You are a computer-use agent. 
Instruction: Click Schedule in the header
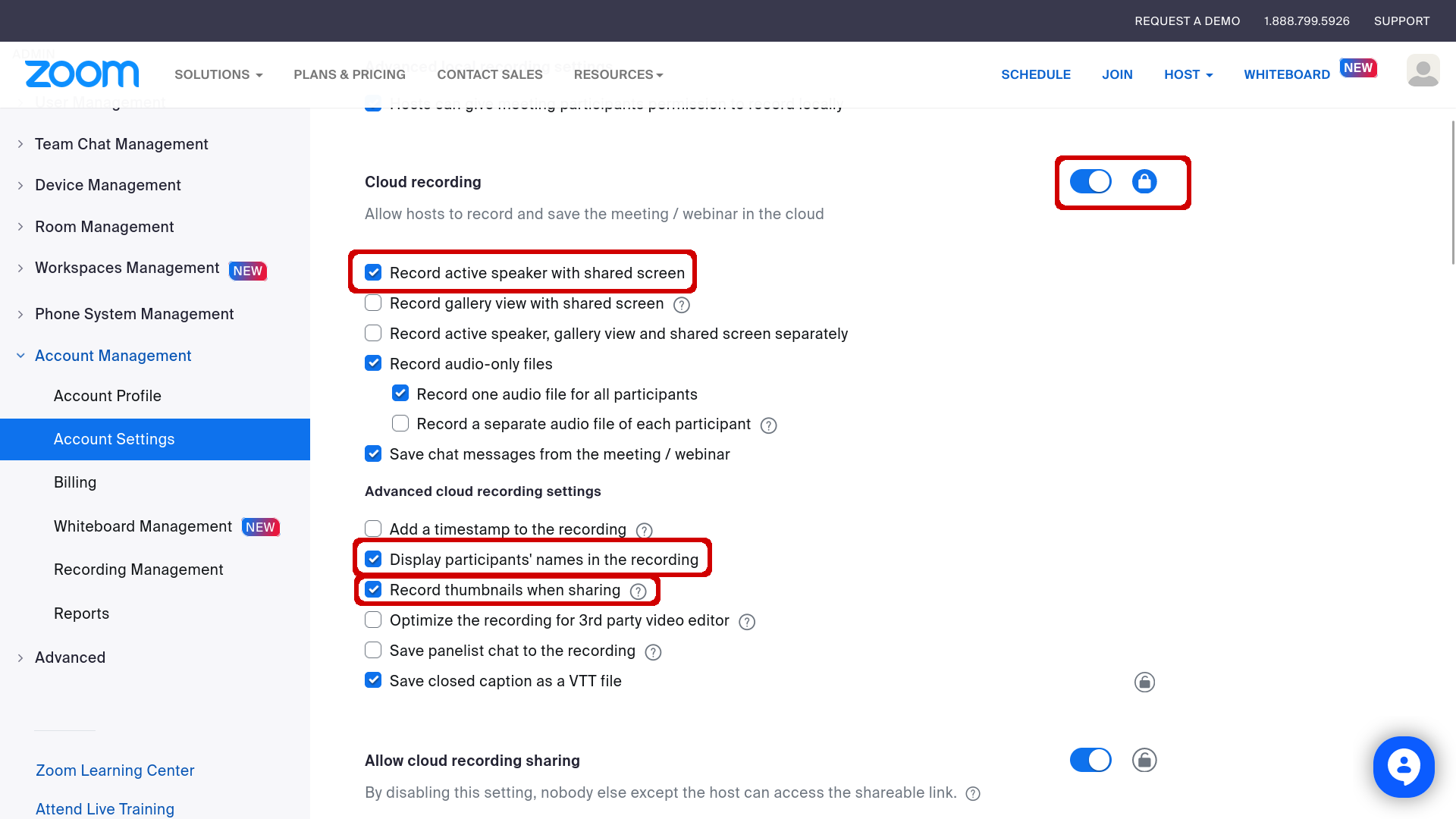coord(1036,74)
